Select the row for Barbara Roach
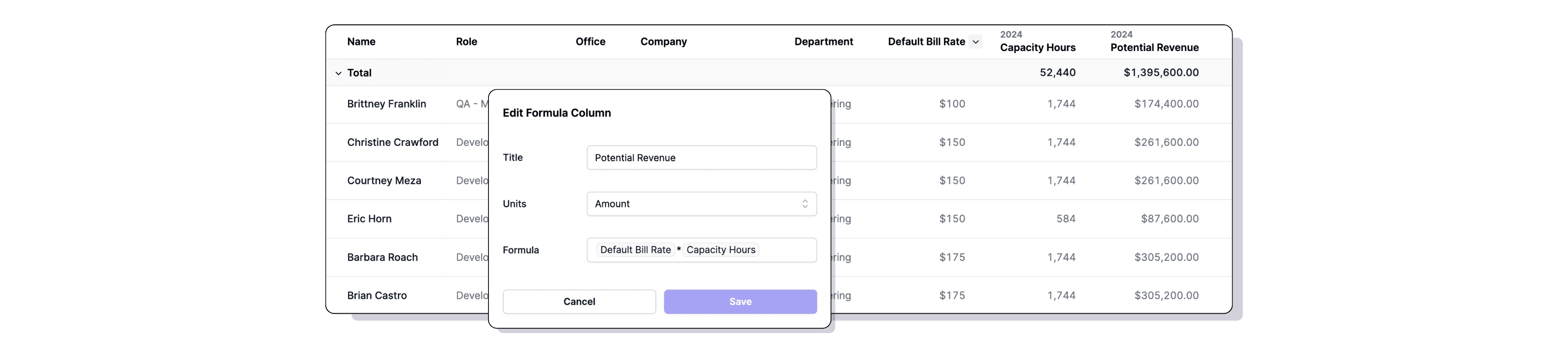The height and width of the screenshot is (345, 1568). pyautogui.click(x=382, y=257)
